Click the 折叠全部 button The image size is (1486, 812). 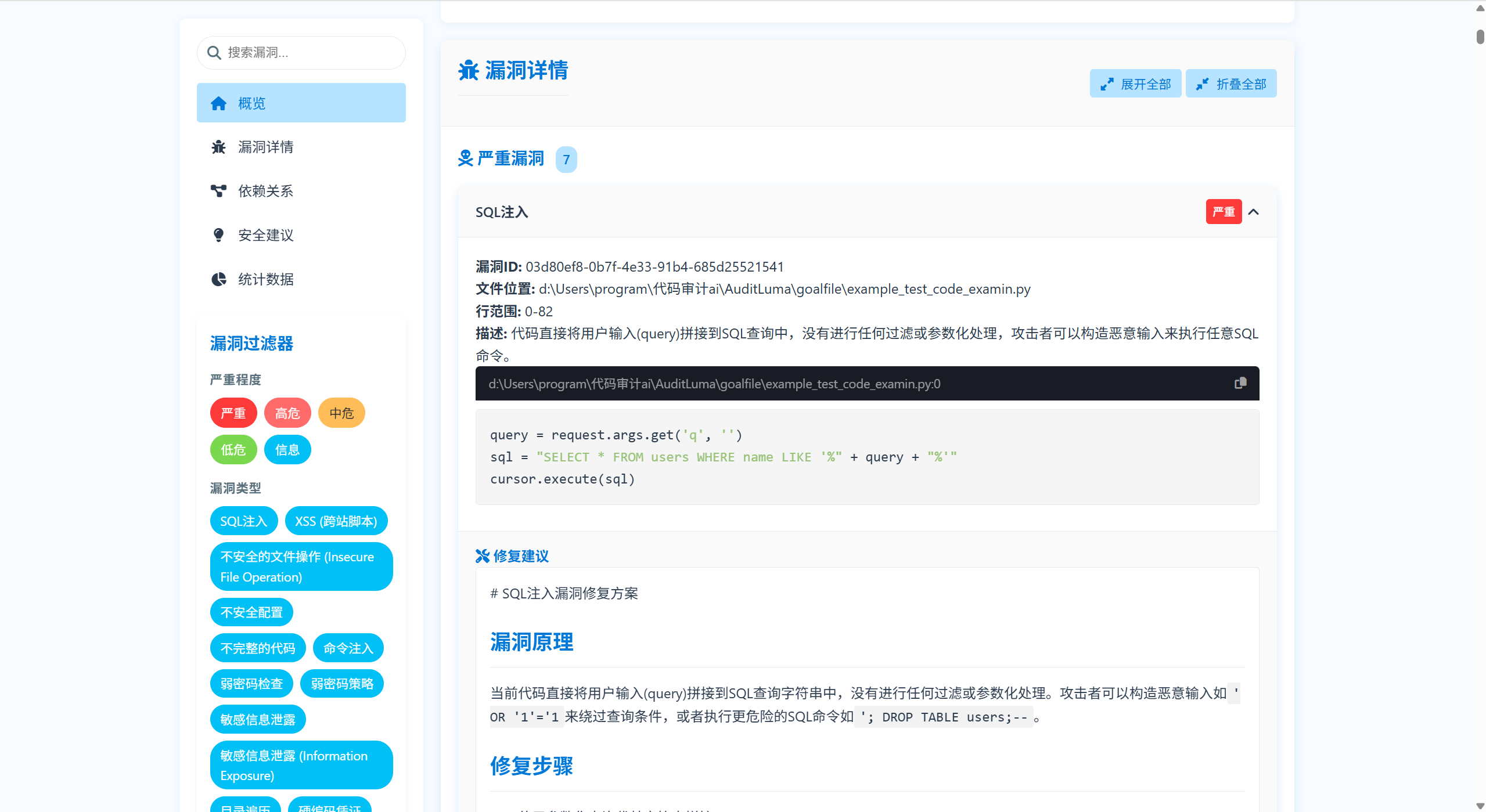(x=1231, y=84)
